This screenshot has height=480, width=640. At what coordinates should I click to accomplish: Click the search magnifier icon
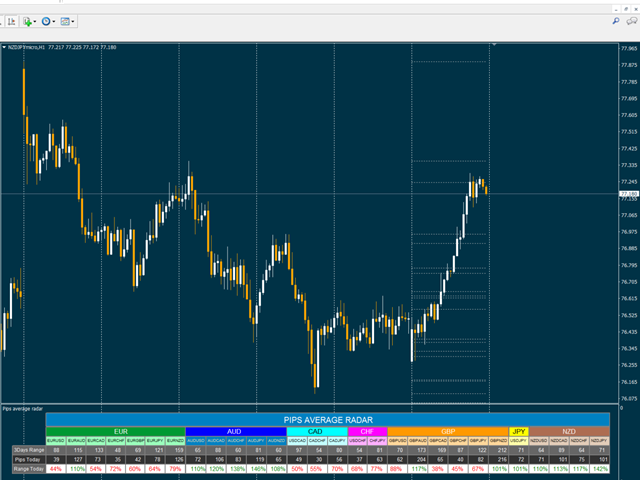tap(616, 21)
